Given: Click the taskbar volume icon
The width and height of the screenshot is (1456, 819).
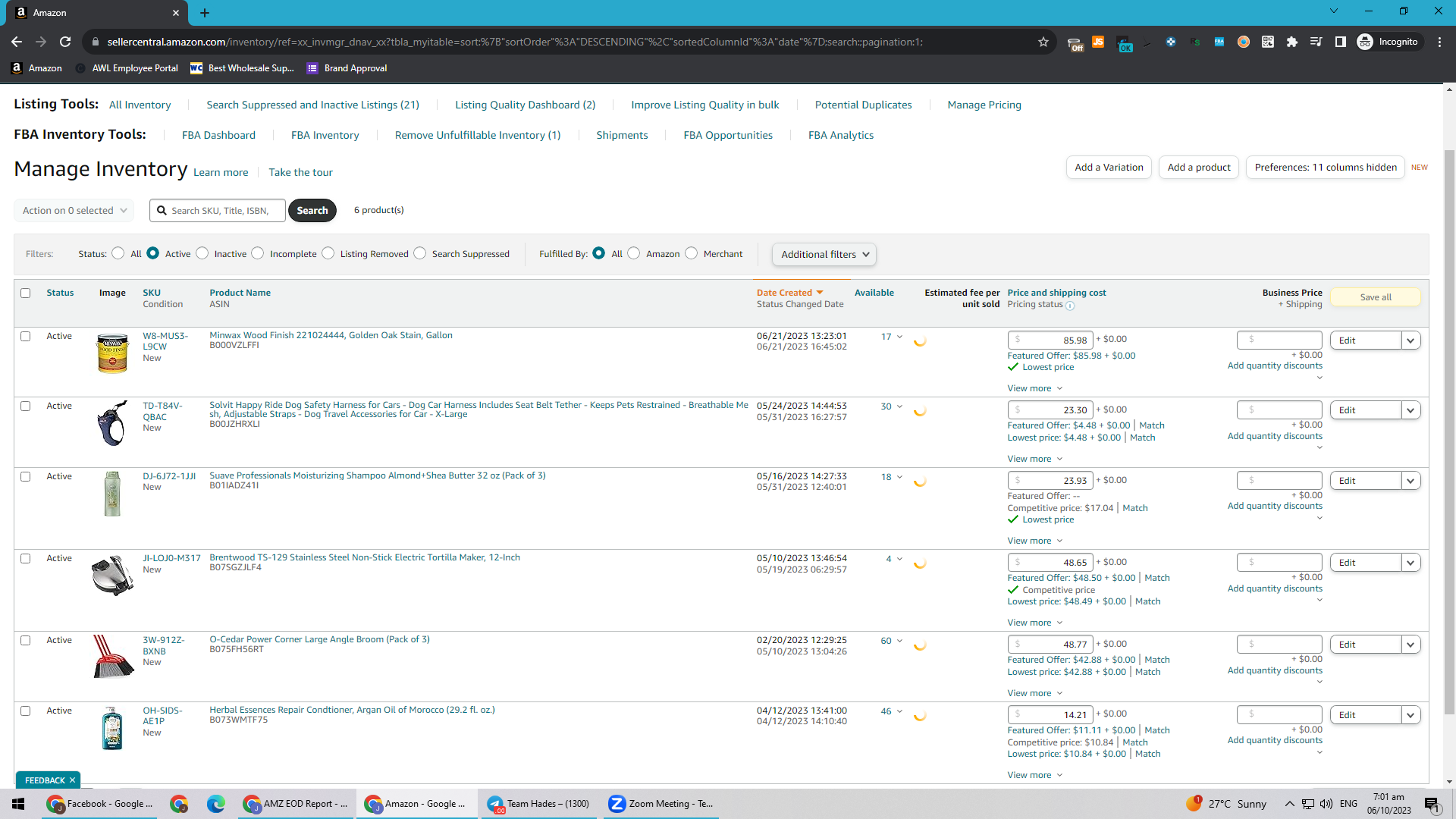Looking at the screenshot, I should click(1326, 804).
